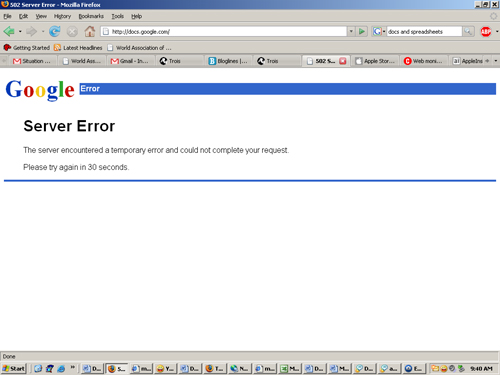
Task: Click the Google logo on page
Action: (x=40, y=90)
